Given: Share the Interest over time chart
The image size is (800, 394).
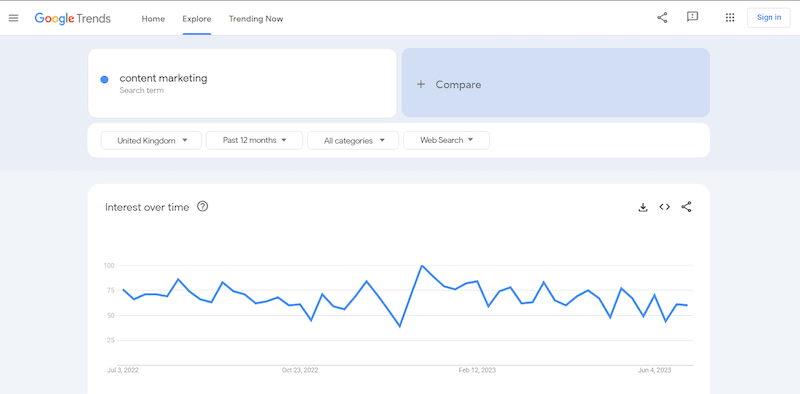Looking at the screenshot, I should pos(686,207).
